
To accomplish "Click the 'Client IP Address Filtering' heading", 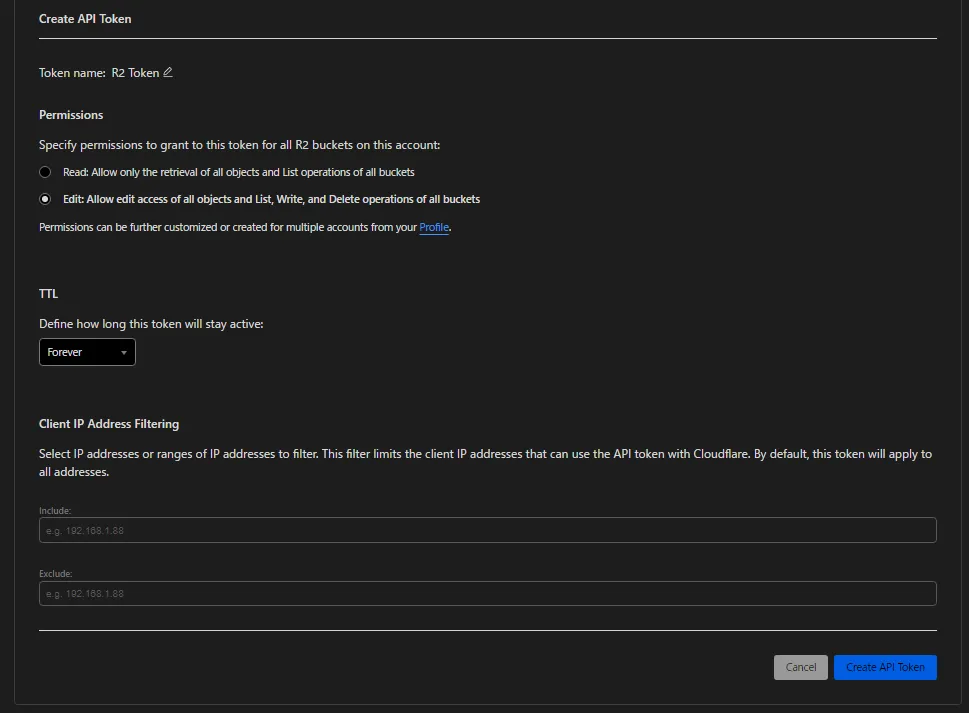I will 109,424.
